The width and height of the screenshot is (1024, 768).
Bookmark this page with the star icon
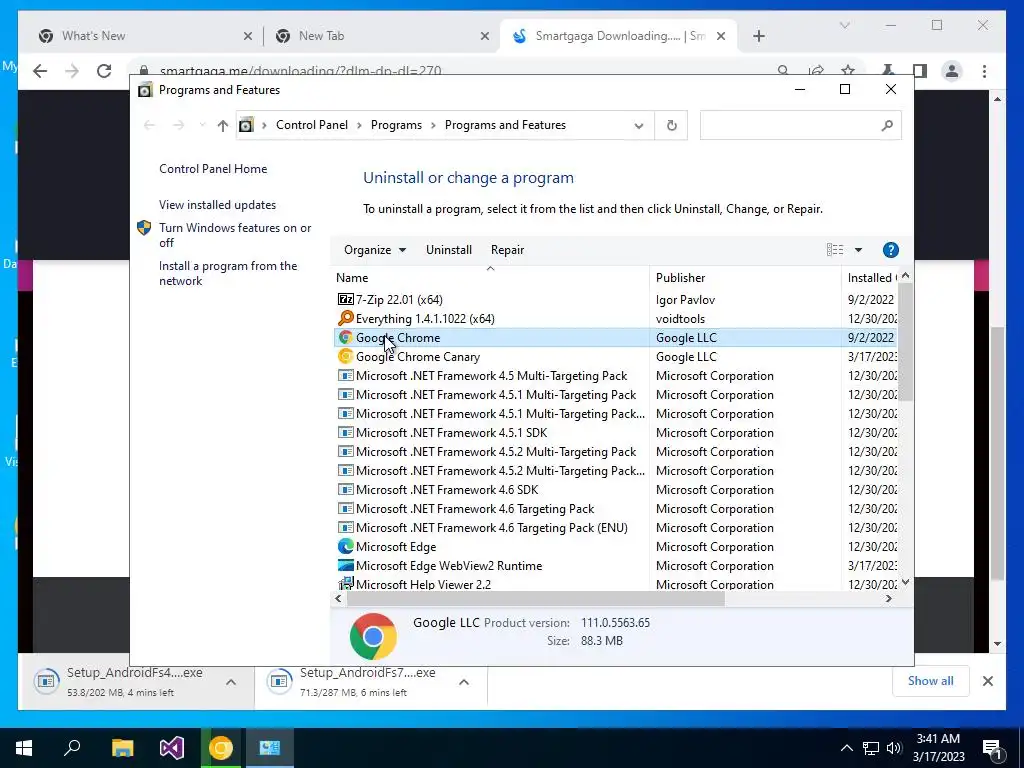pos(848,70)
